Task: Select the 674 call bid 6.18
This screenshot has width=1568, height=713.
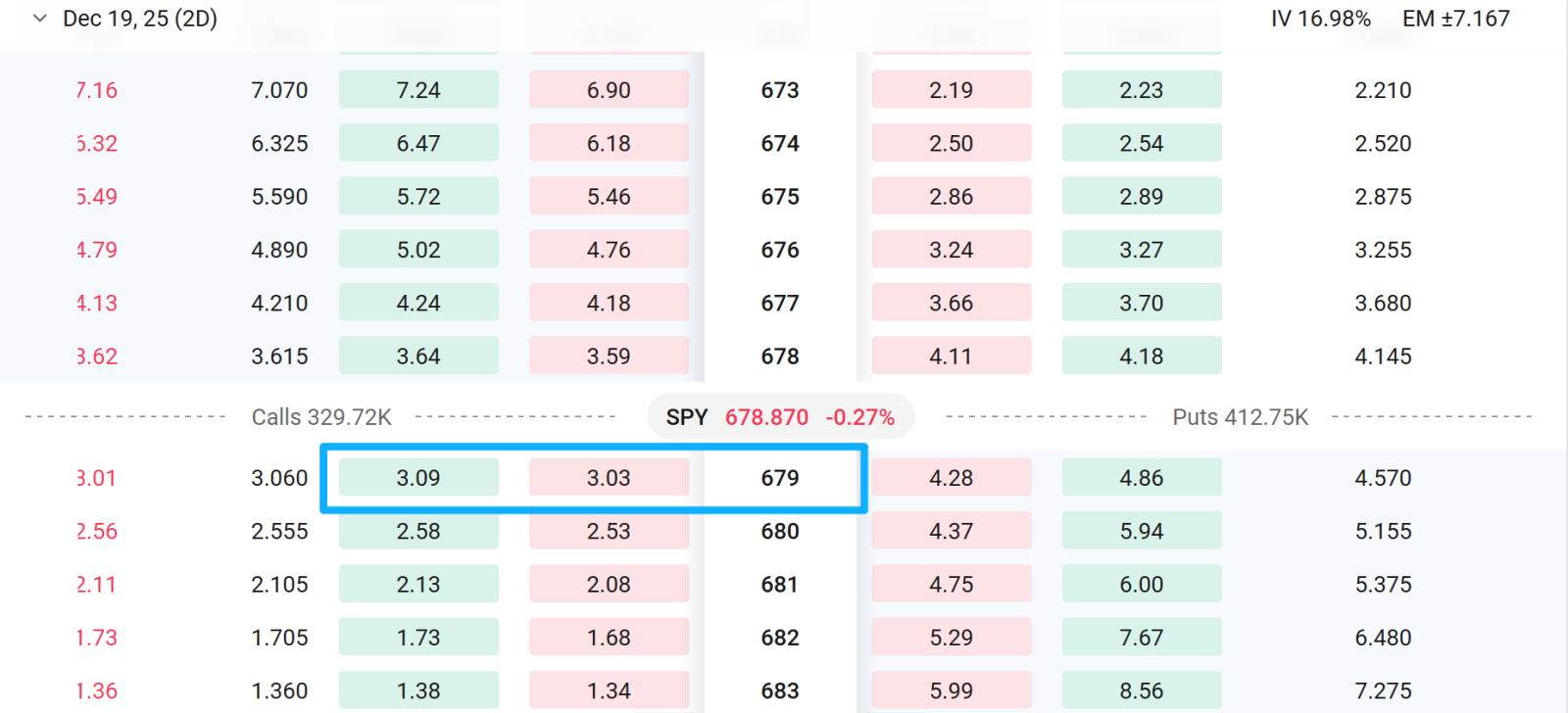Action: tap(609, 143)
